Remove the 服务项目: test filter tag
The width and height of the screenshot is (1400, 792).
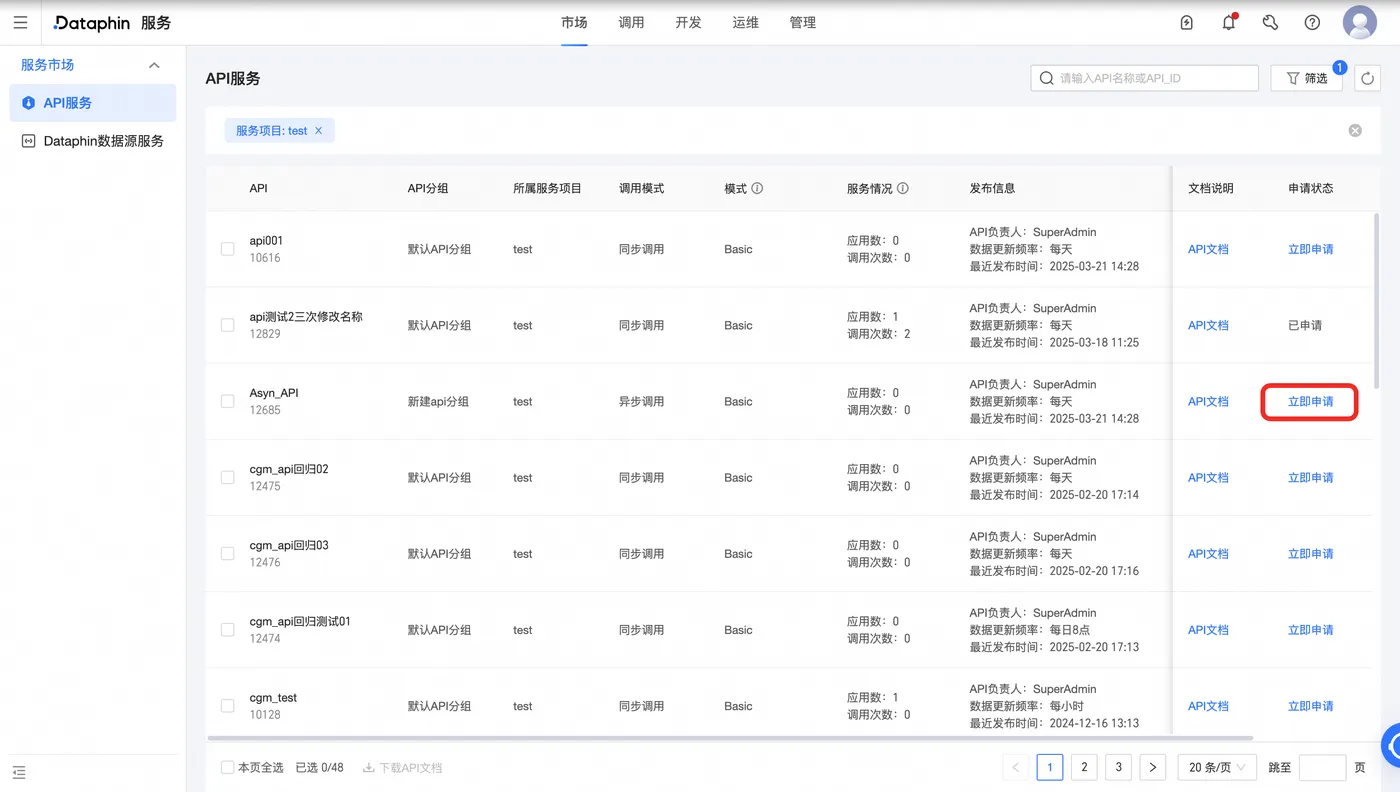click(x=319, y=131)
